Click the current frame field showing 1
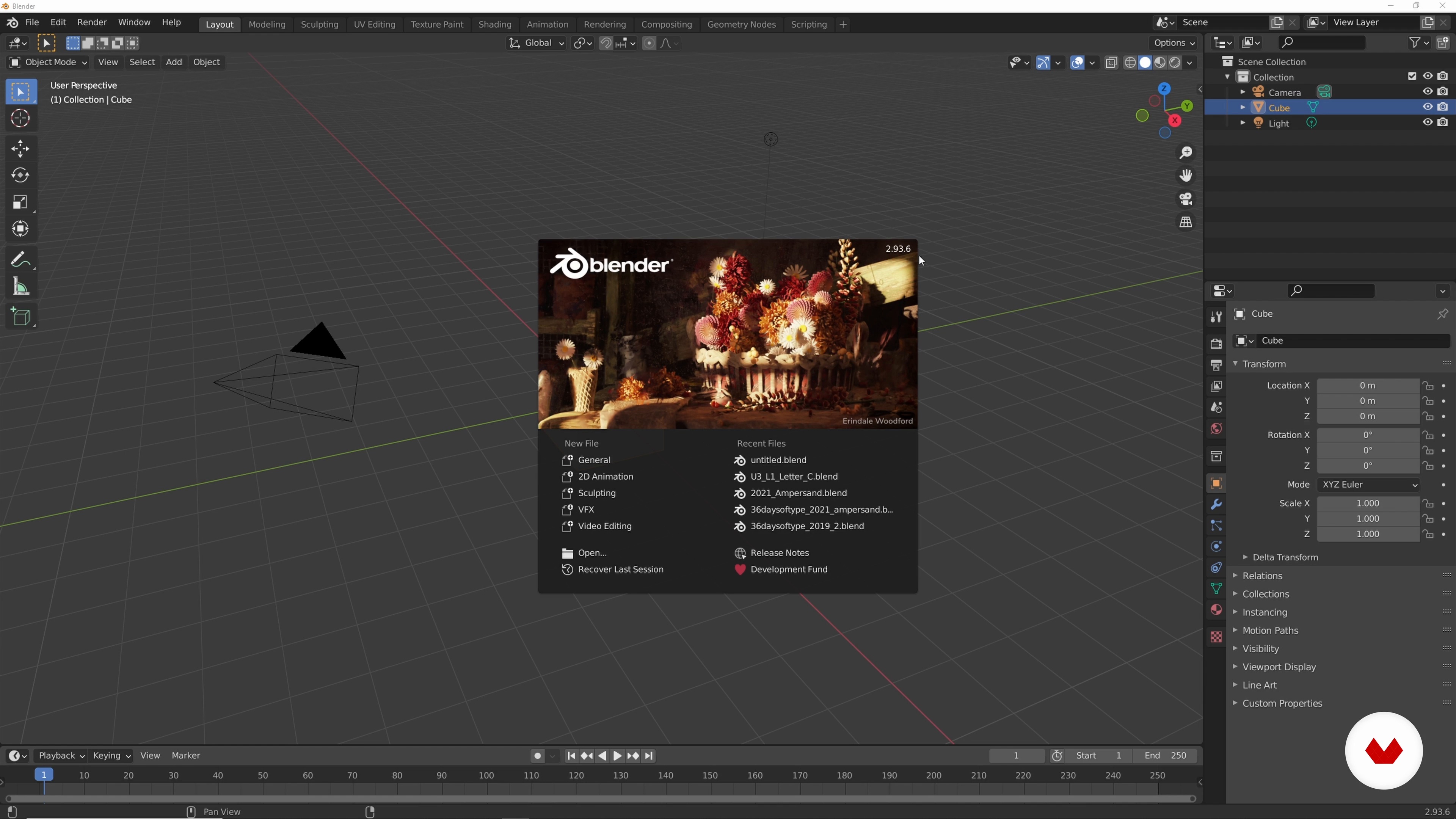The height and width of the screenshot is (819, 1456). tap(1016, 756)
